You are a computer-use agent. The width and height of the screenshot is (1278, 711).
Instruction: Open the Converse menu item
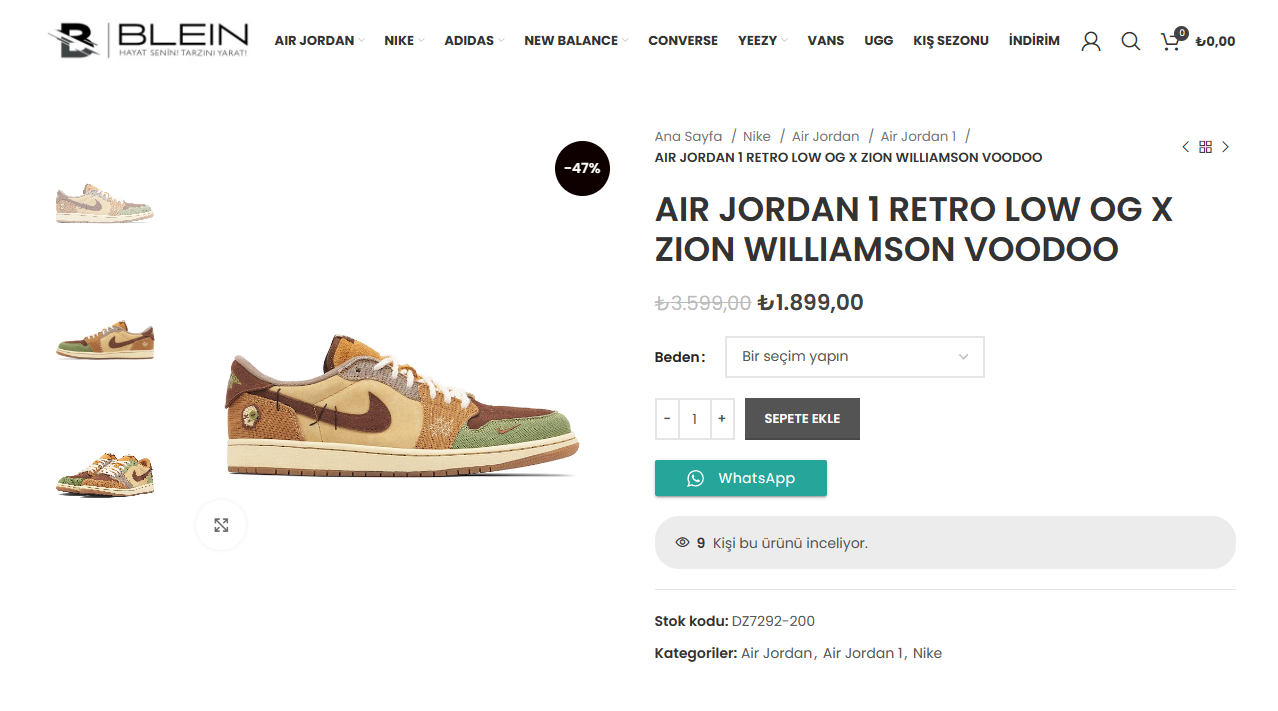coord(683,41)
